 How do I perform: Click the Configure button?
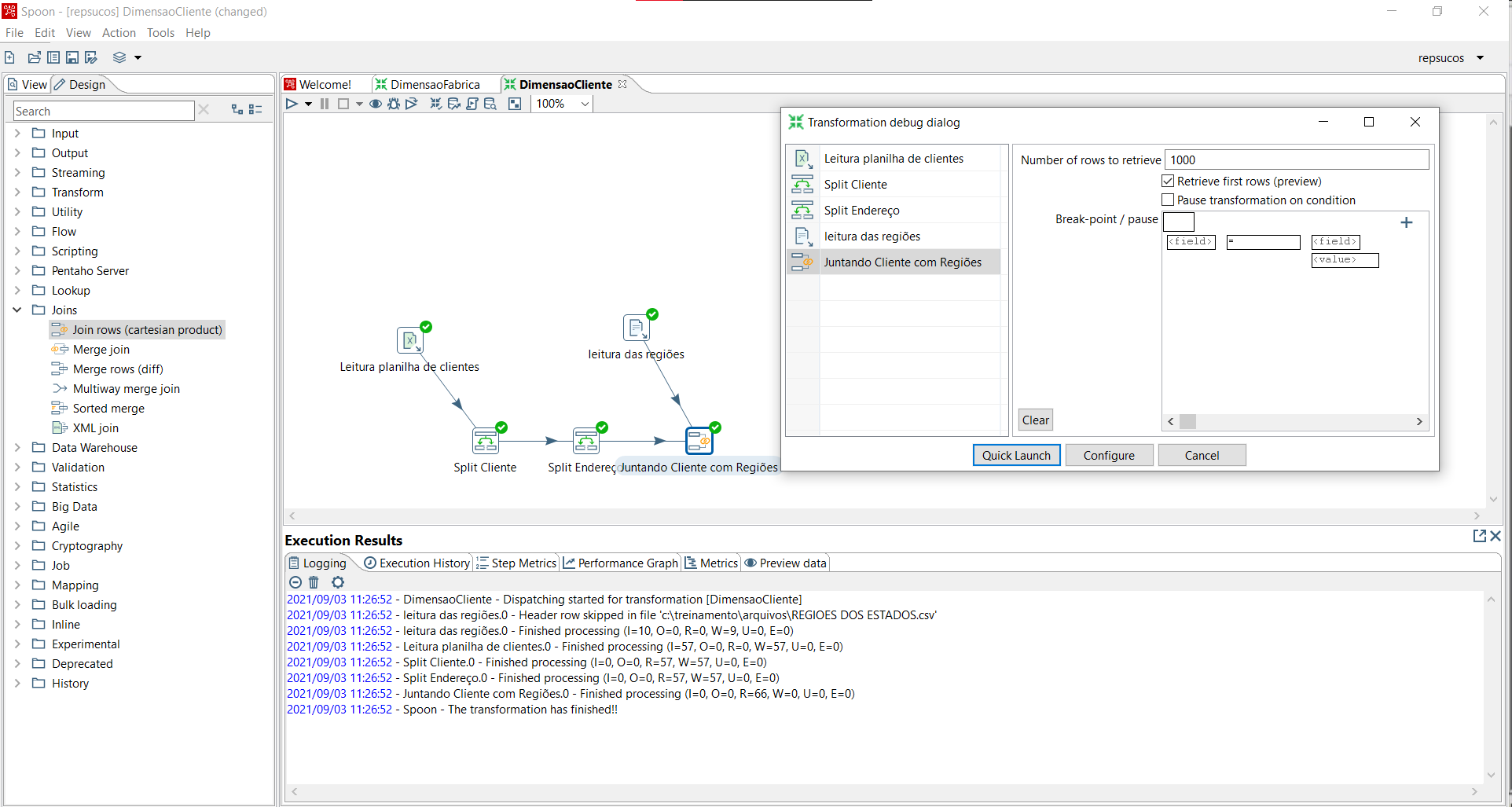tap(1109, 456)
